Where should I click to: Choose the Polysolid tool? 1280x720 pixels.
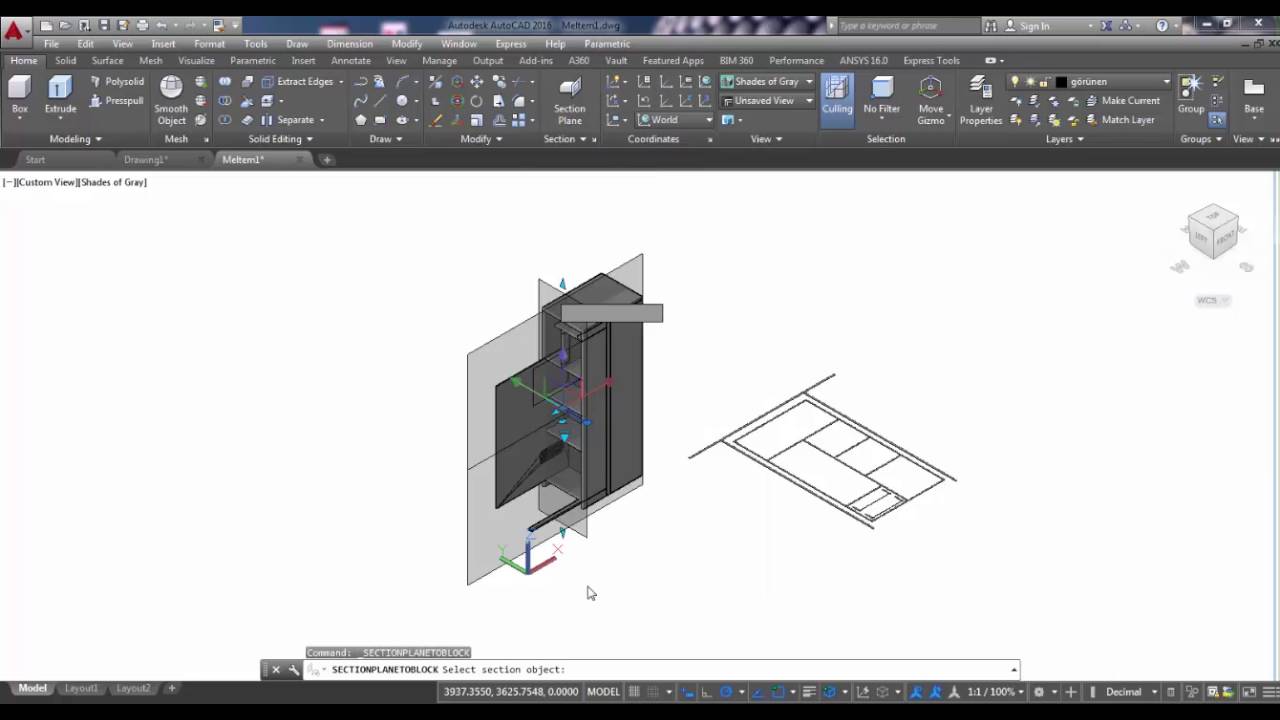click(116, 82)
